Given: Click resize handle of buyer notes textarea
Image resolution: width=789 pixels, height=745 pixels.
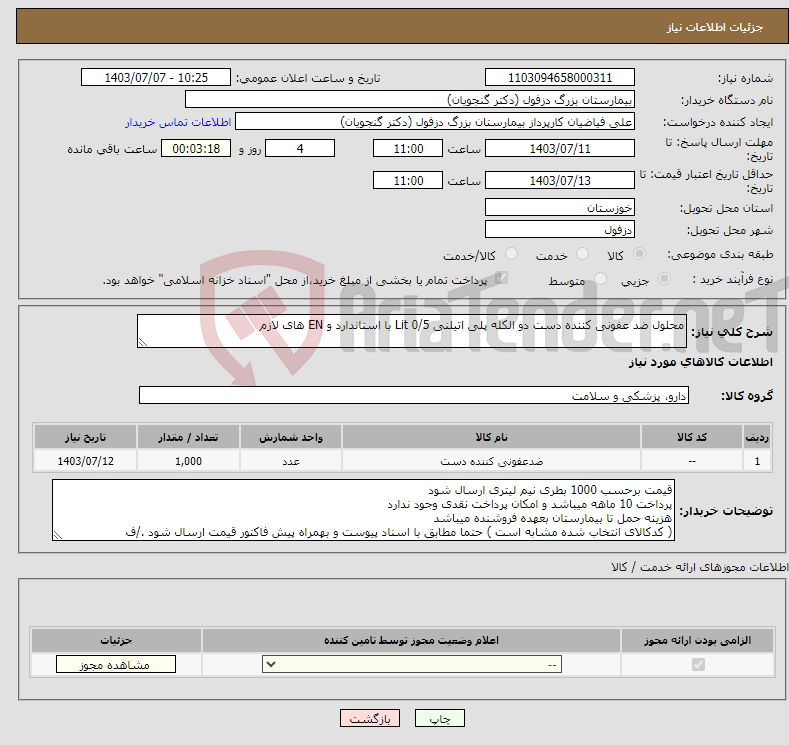Looking at the screenshot, I should (x=58, y=535).
